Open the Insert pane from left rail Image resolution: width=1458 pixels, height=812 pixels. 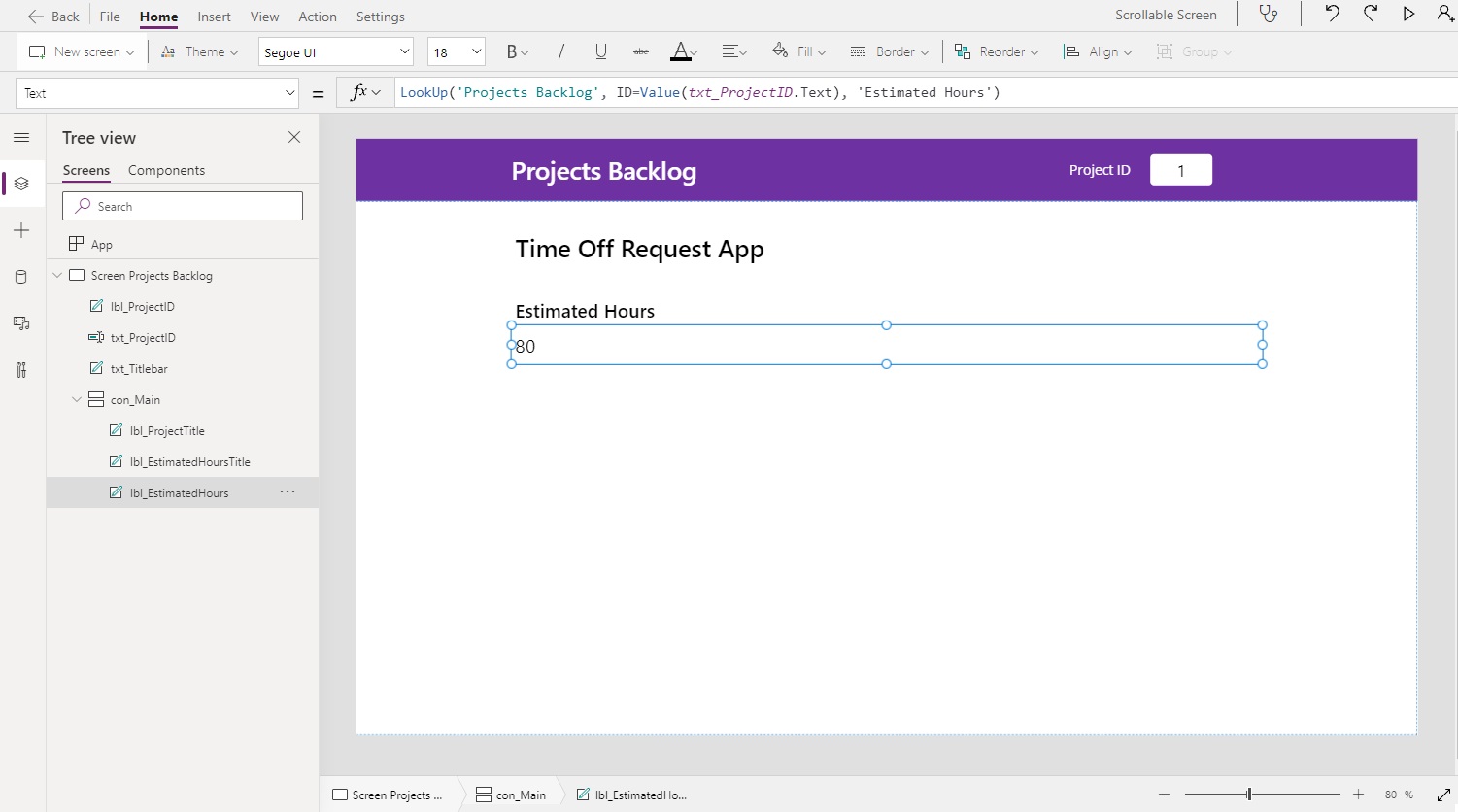21,230
